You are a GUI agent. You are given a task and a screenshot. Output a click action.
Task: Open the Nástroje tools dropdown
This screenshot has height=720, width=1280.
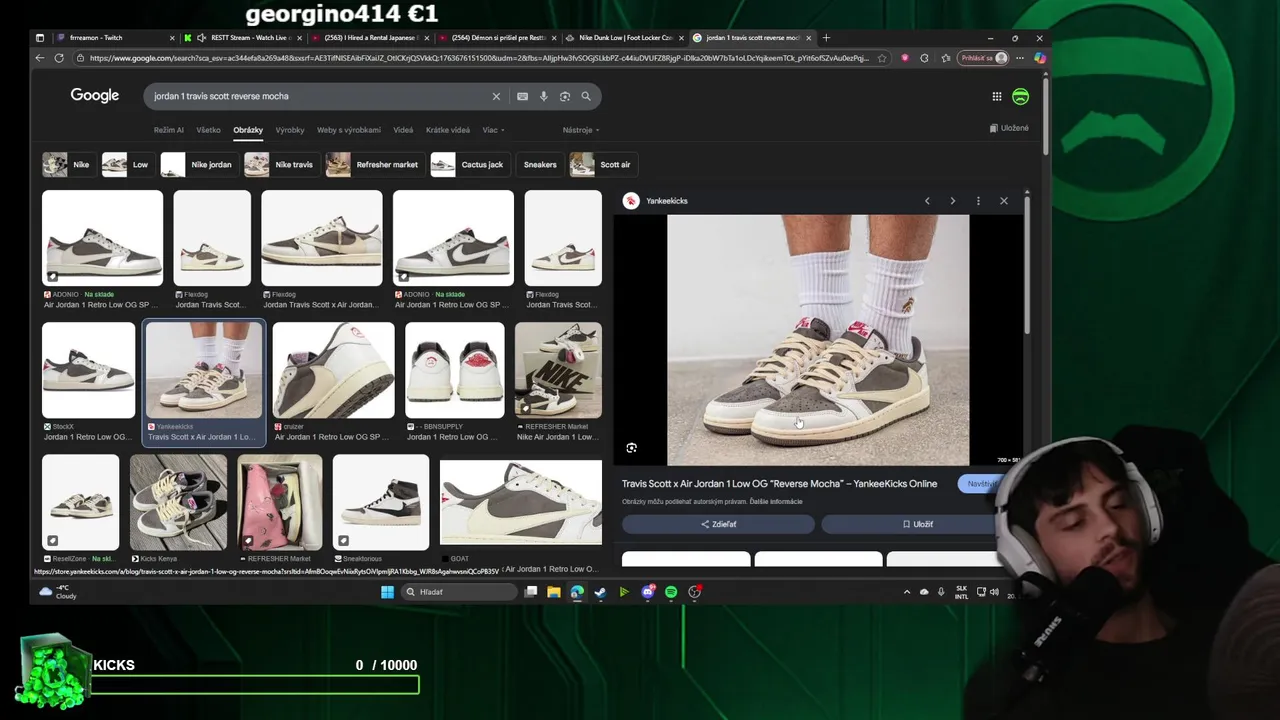tap(581, 130)
